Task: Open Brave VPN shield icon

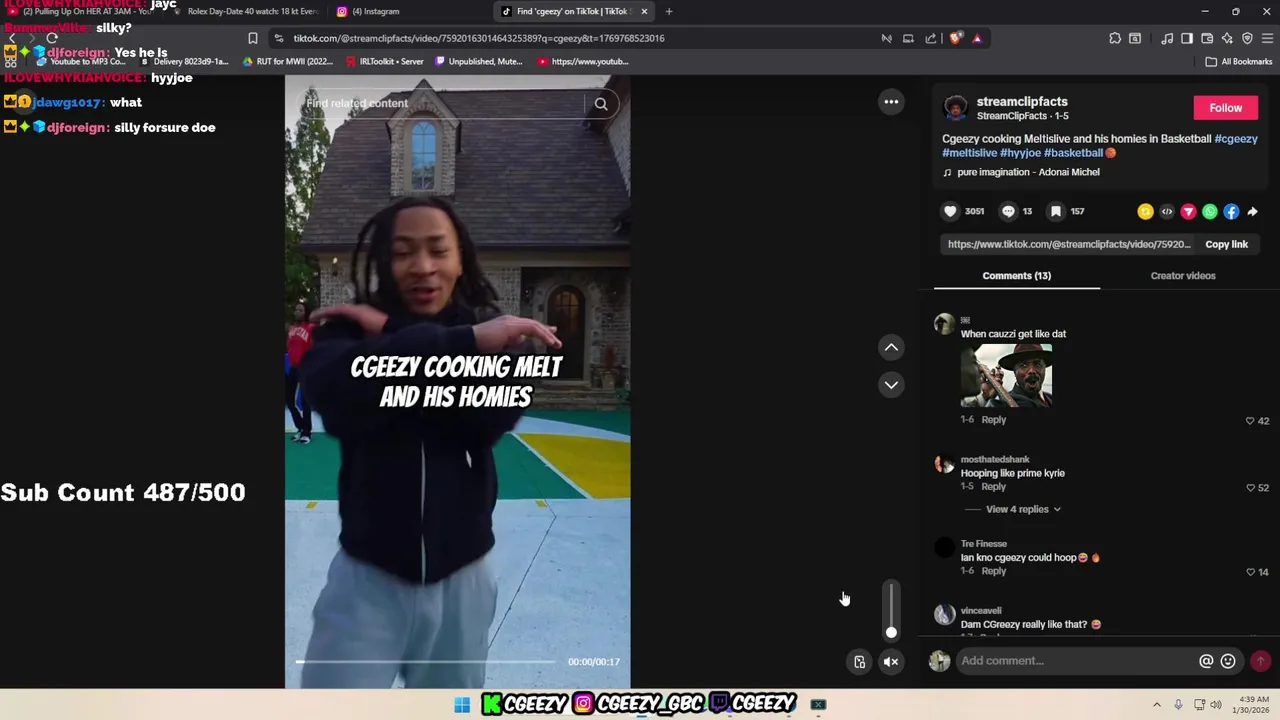Action: [1247, 38]
